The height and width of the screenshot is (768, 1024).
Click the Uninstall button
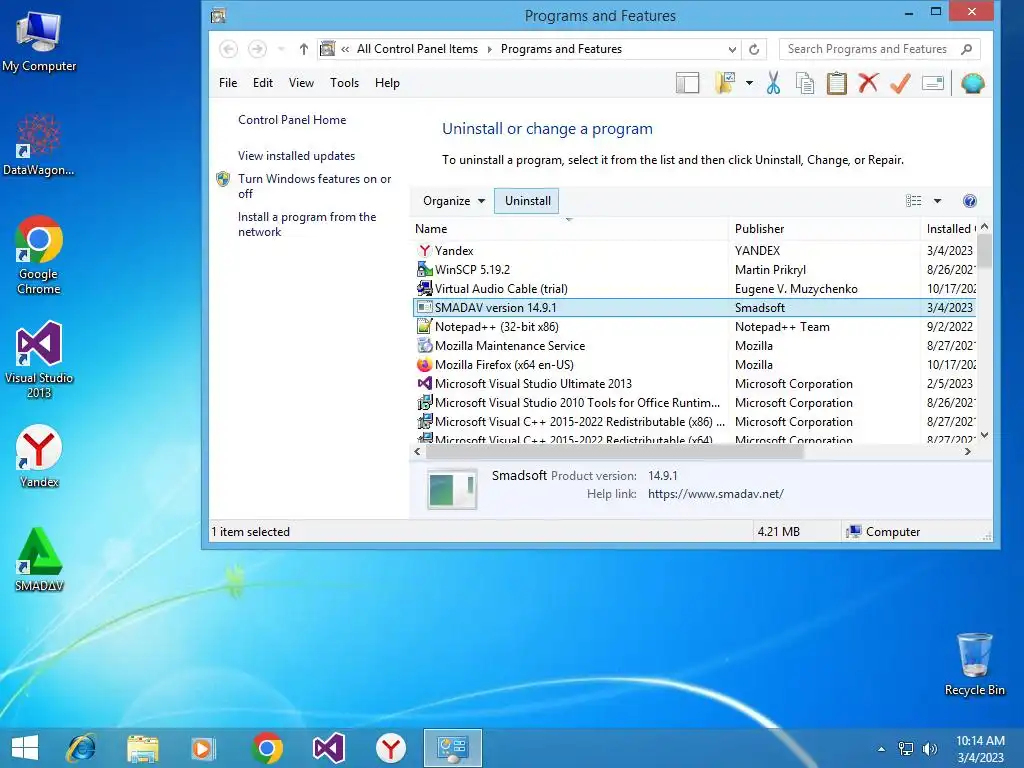pos(527,201)
